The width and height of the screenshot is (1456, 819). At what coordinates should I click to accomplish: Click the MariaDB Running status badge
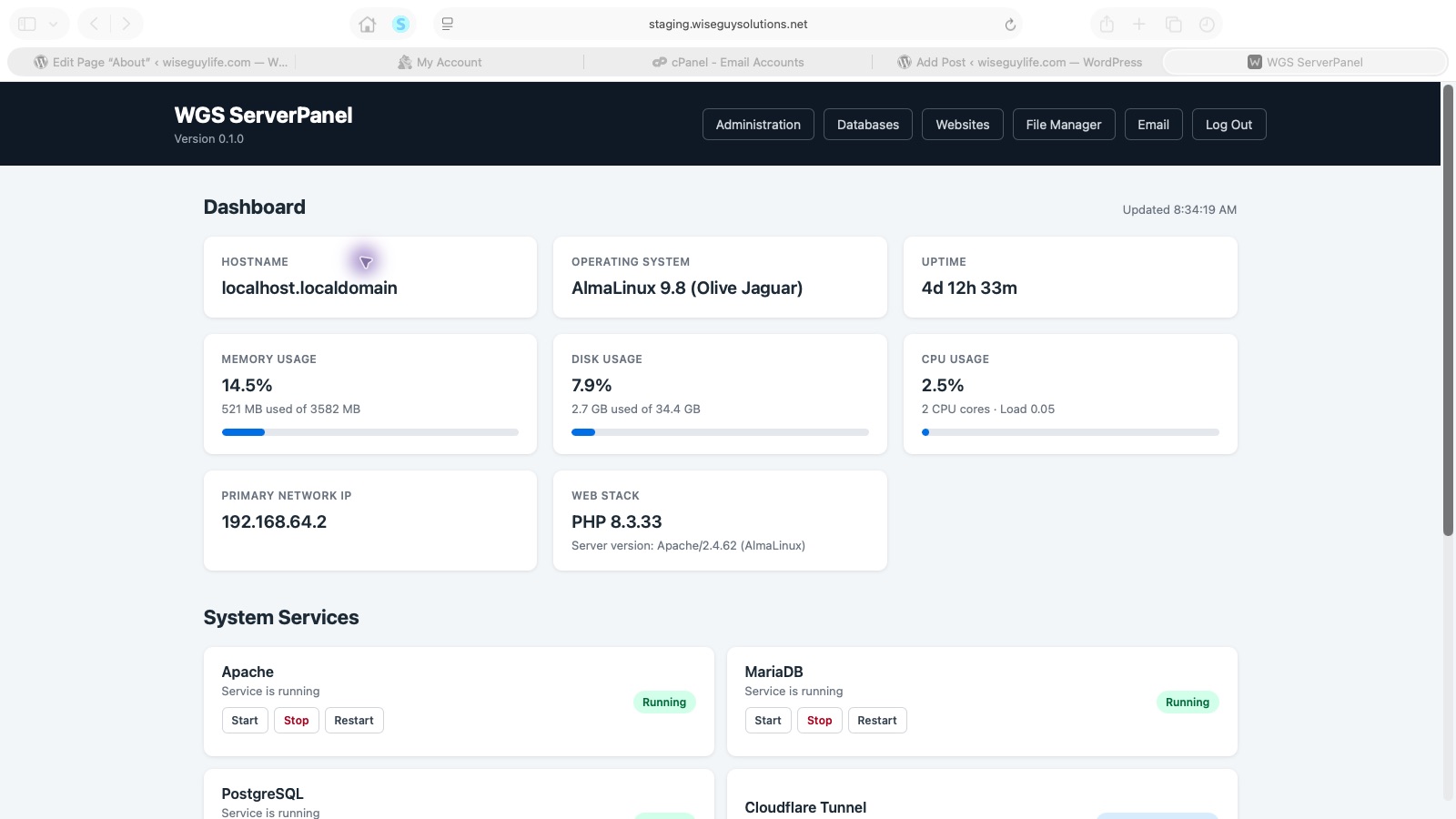1188,702
